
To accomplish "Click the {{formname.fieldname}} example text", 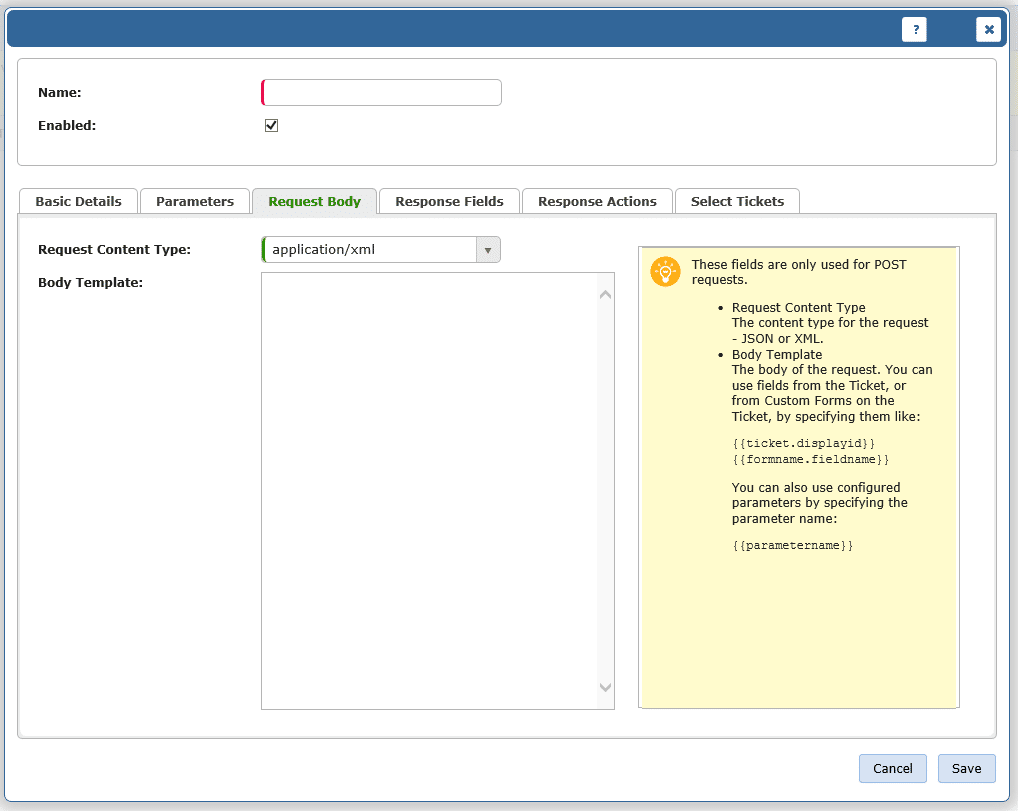I will (x=811, y=459).
